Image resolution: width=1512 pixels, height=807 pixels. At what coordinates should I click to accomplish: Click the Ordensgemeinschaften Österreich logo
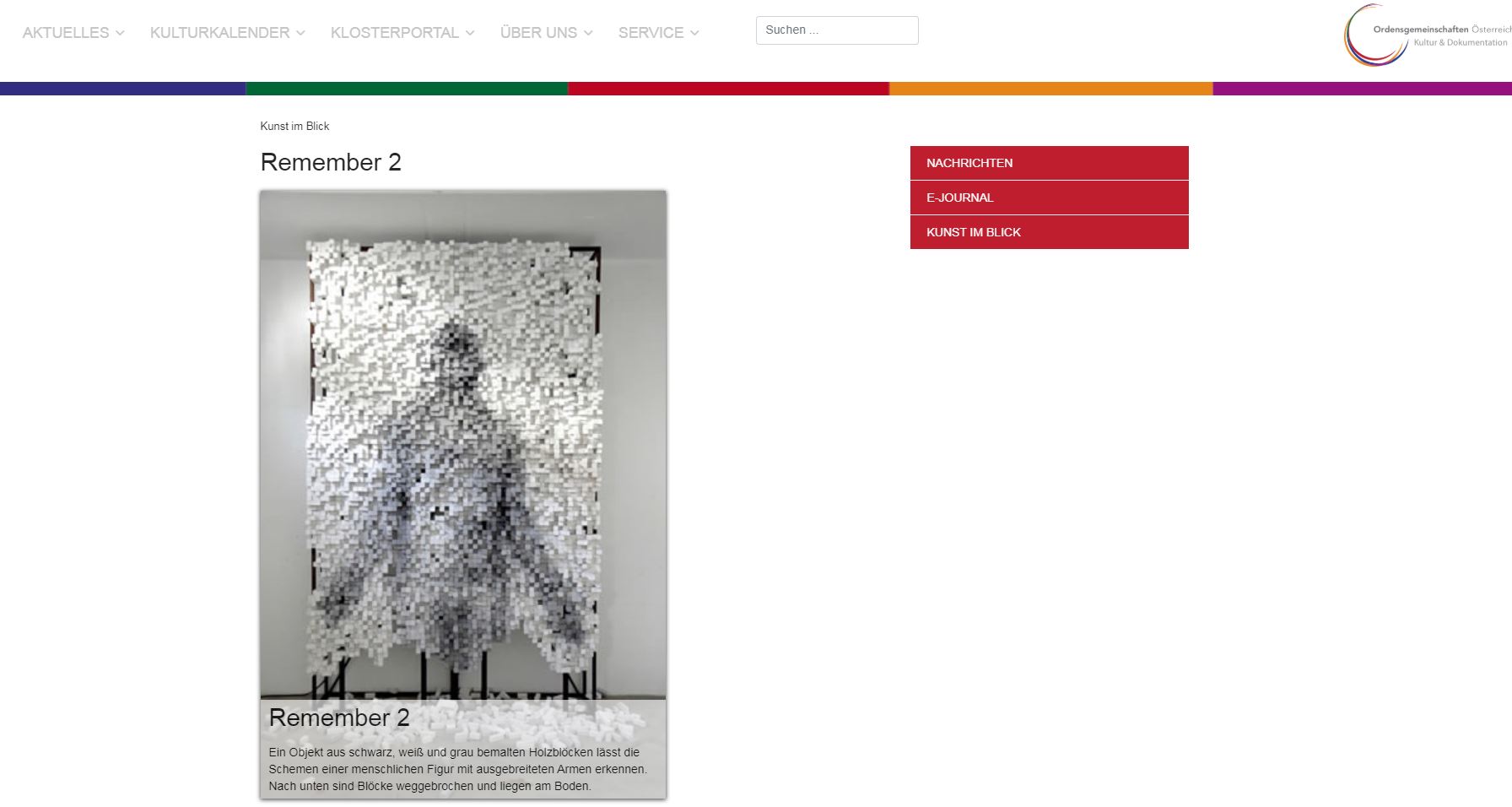coord(1426,35)
